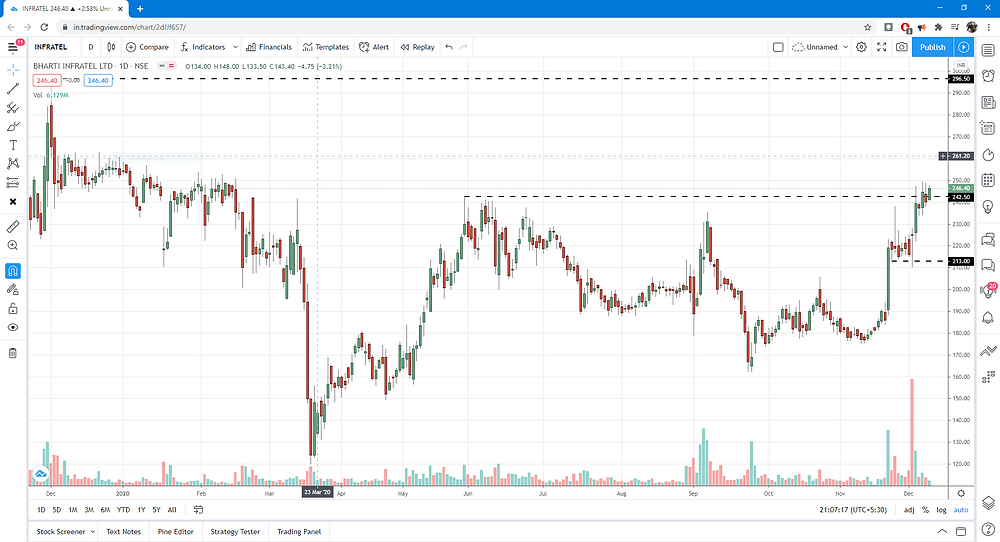Screen dimensions: 1000x542
Task: Click the 5Y time range button
Action: coord(156,509)
